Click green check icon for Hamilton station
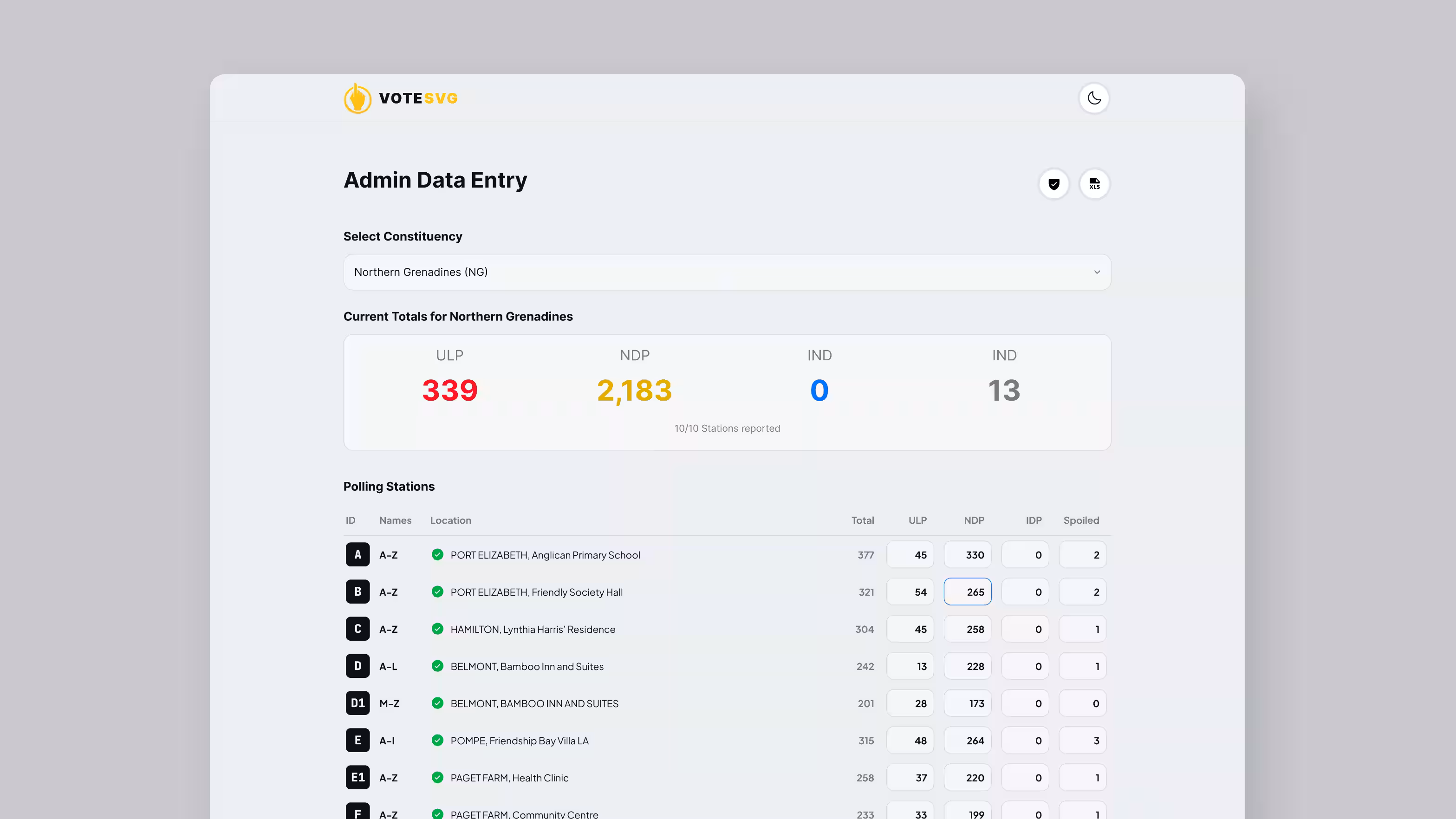The image size is (1456, 819). coord(437,629)
